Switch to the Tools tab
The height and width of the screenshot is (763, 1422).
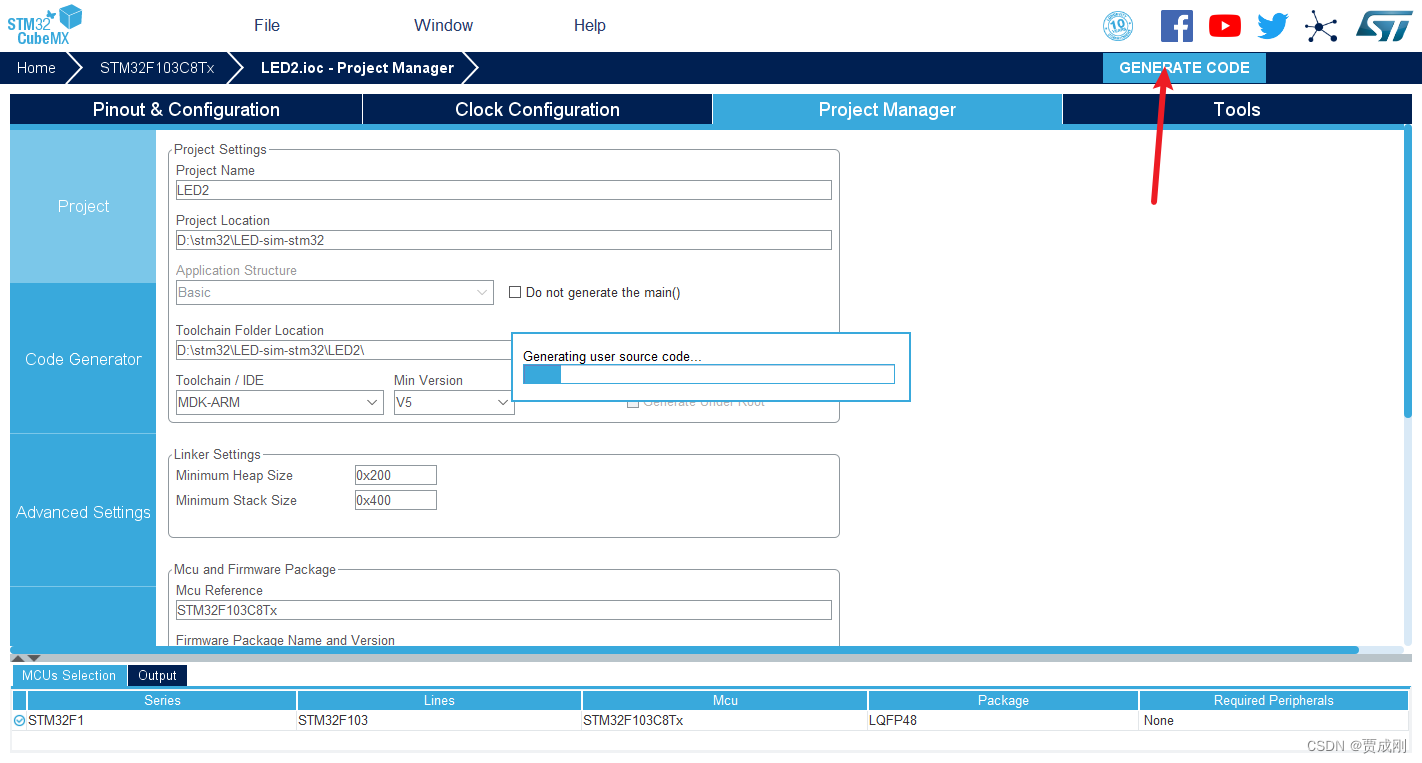pyautogui.click(x=1237, y=110)
